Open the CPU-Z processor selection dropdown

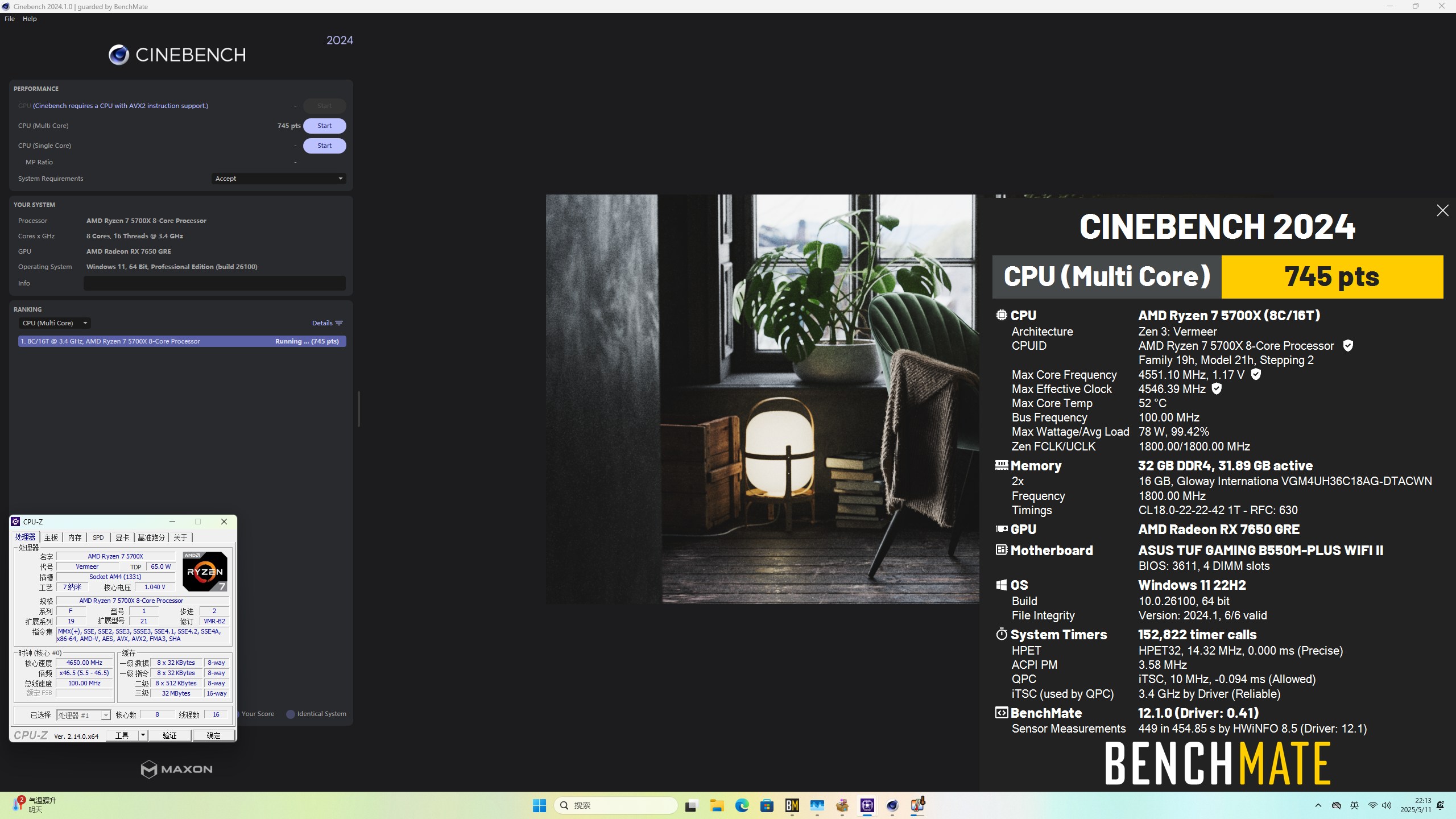[x=83, y=715]
